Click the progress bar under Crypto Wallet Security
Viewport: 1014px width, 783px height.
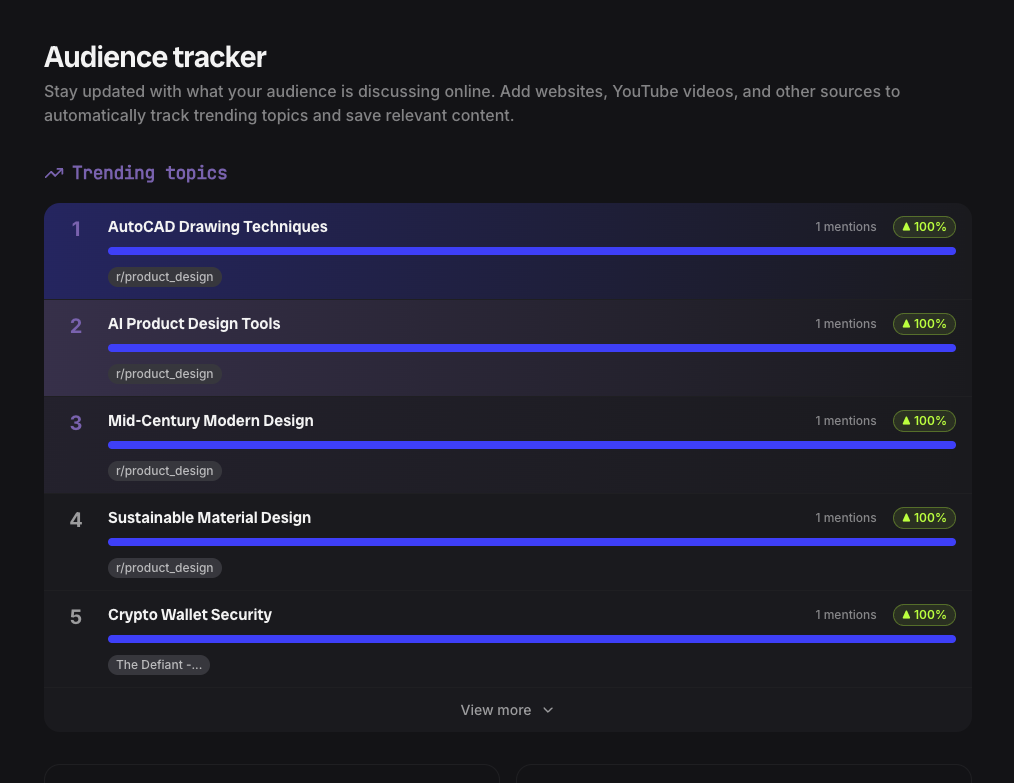coord(532,639)
